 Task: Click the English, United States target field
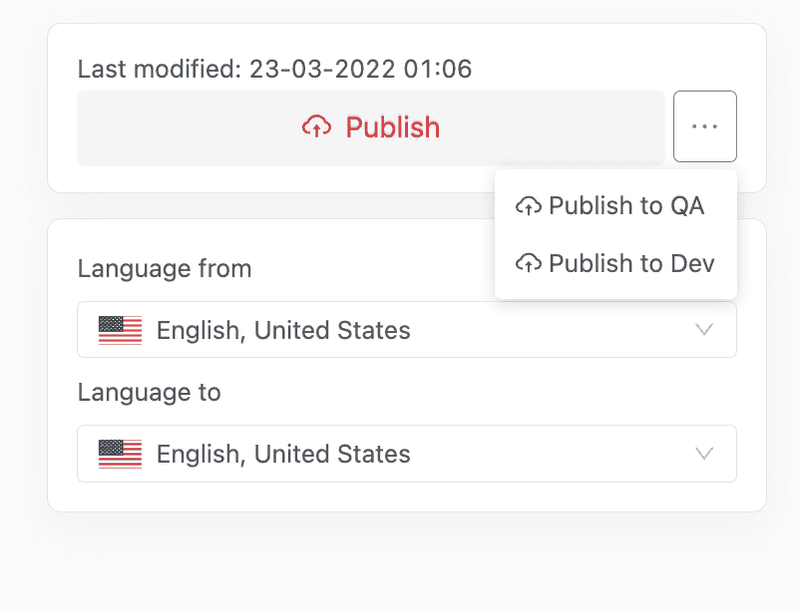tap(283, 453)
